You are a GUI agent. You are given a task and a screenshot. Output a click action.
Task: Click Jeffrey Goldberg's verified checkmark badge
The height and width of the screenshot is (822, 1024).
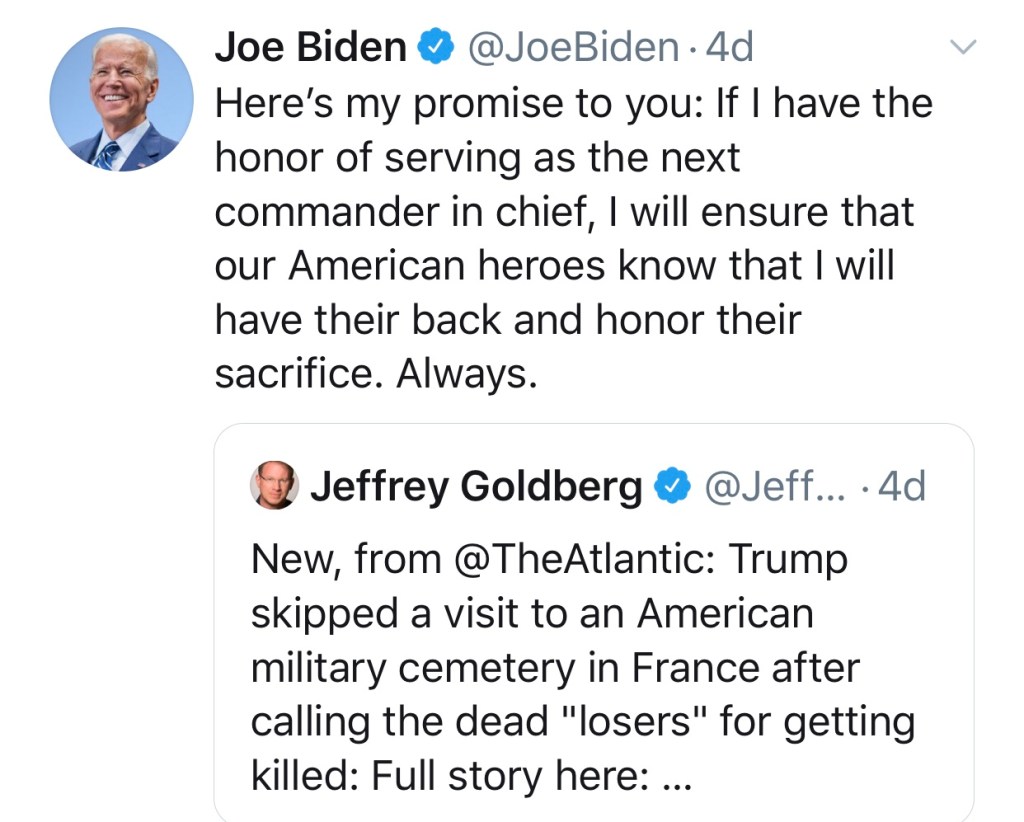point(670,487)
